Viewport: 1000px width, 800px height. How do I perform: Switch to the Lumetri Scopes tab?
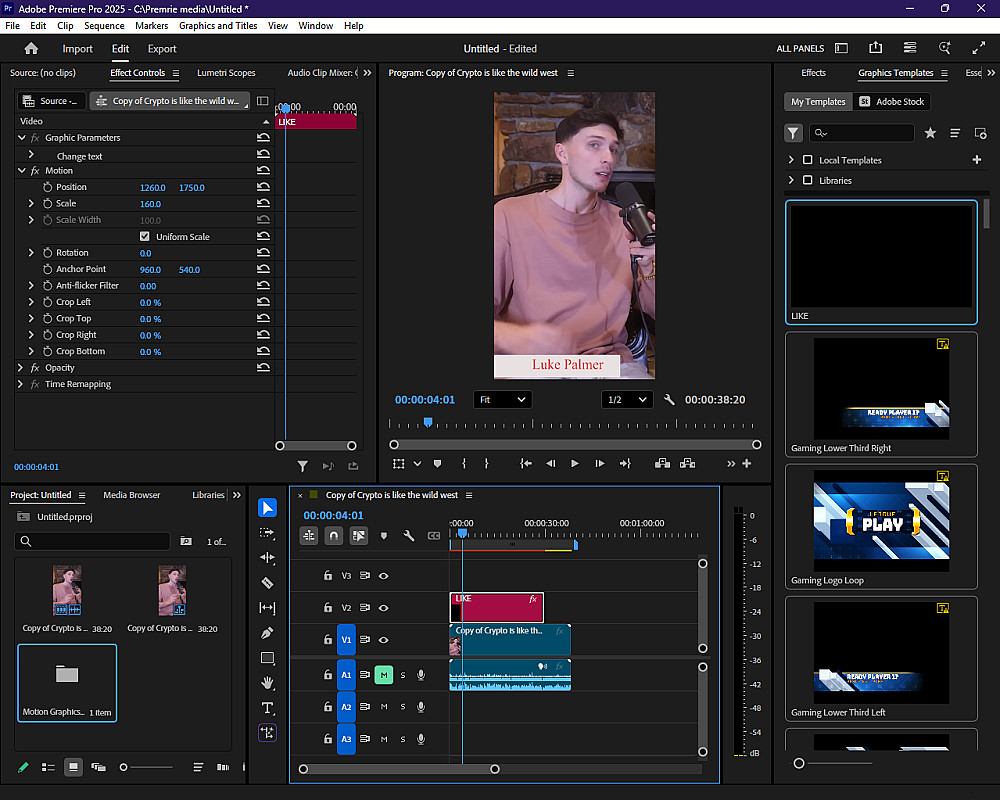coord(226,73)
